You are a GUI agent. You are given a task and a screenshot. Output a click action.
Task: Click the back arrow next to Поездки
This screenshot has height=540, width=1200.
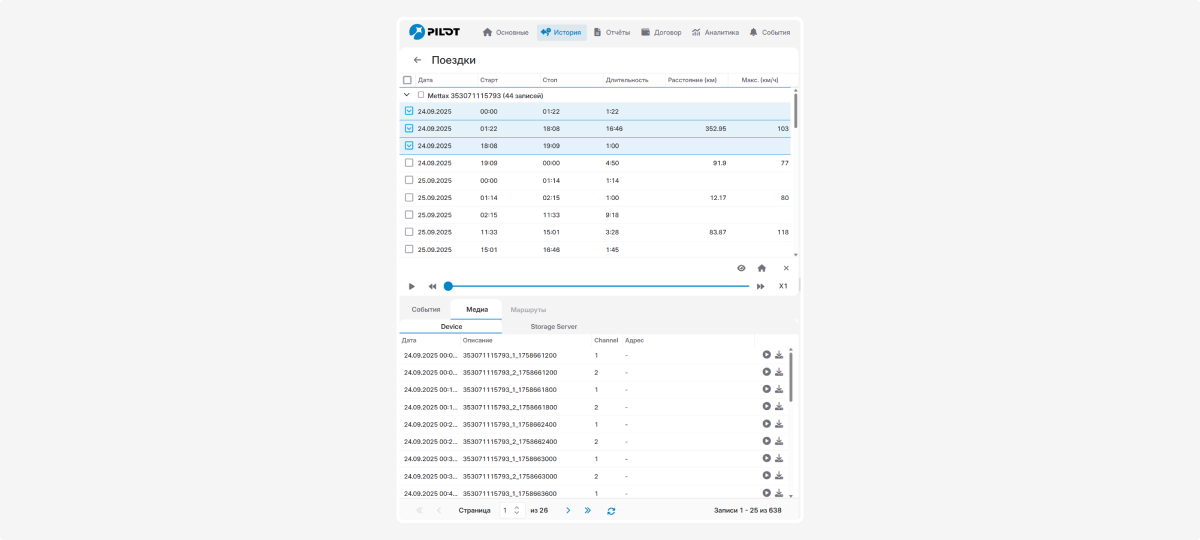coord(417,60)
